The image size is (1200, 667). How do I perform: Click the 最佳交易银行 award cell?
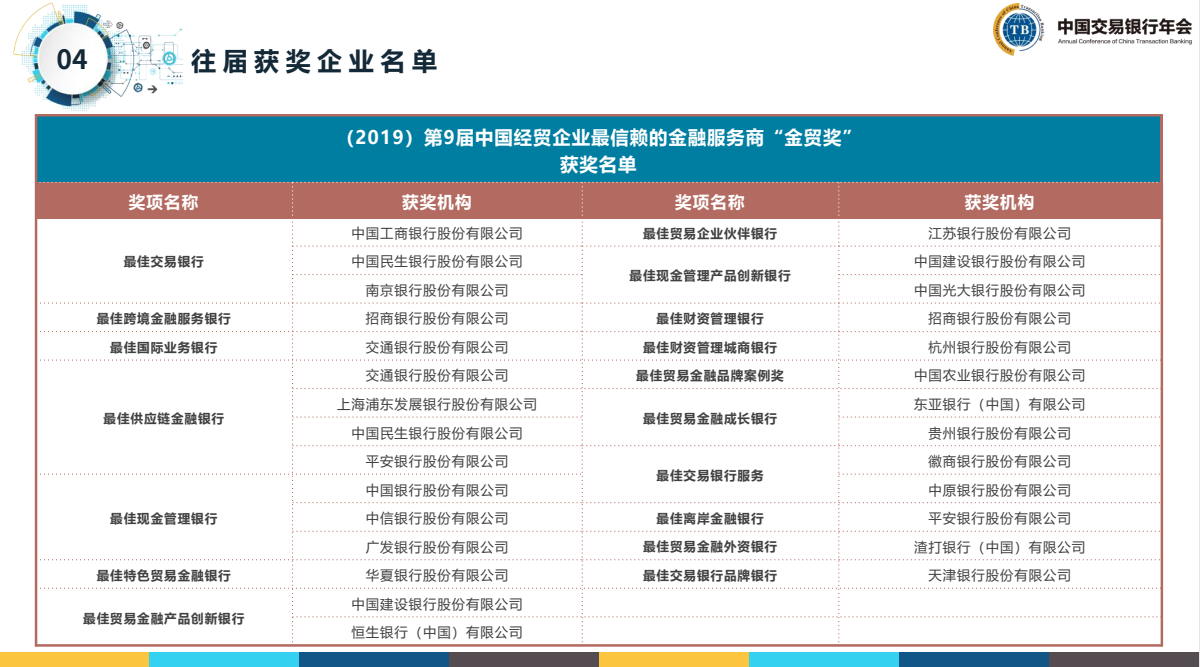click(x=163, y=262)
